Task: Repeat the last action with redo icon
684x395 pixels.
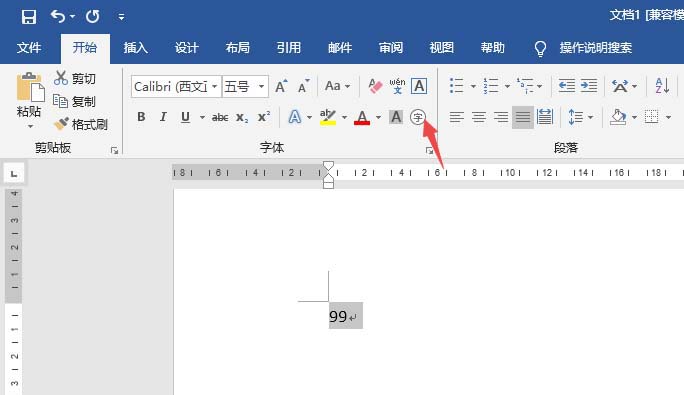Action: coord(92,17)
